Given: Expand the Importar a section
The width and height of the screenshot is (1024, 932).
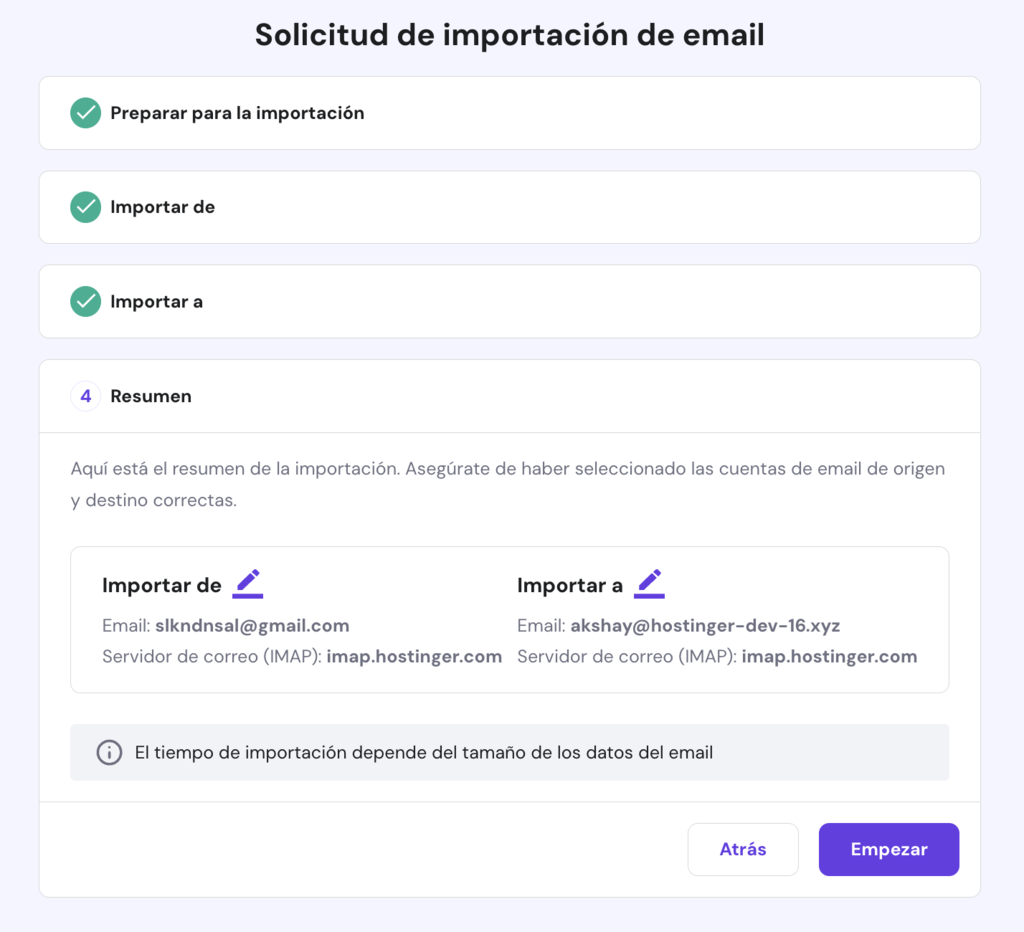Looking at the screenshot, I should click(510, 301).
